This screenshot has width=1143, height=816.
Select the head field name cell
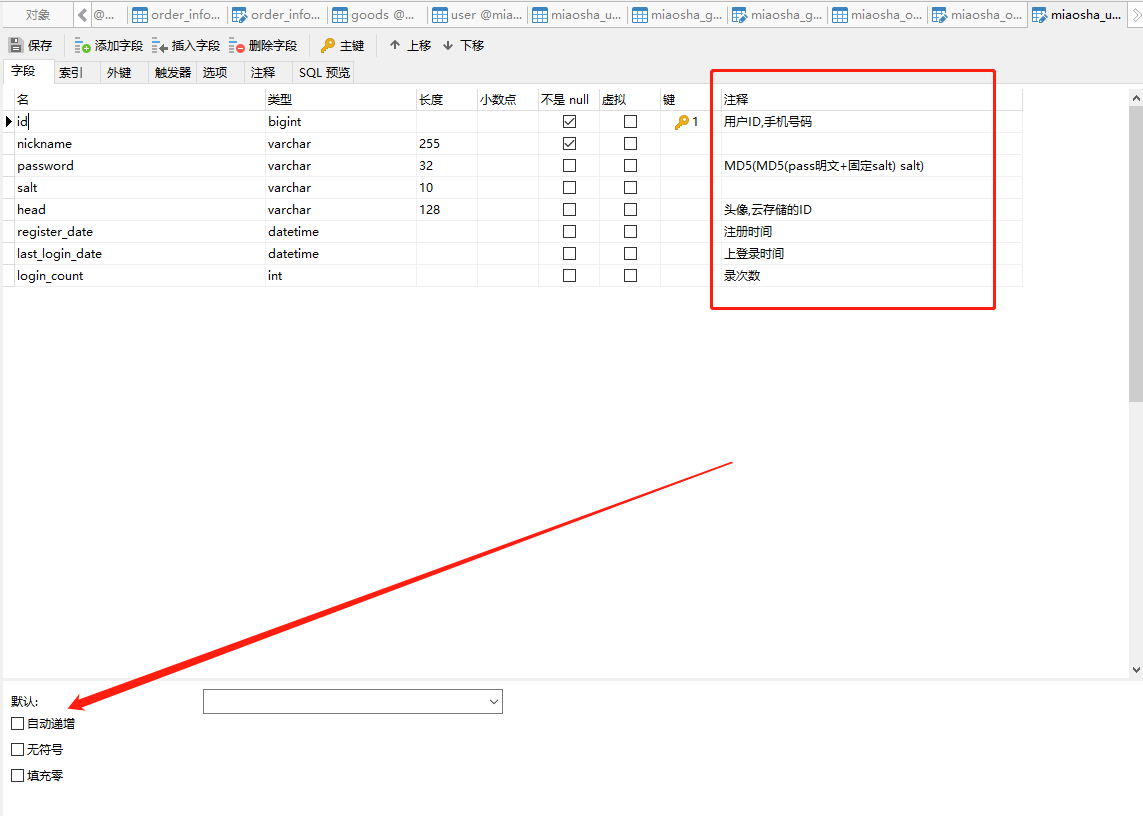[140, 209]
